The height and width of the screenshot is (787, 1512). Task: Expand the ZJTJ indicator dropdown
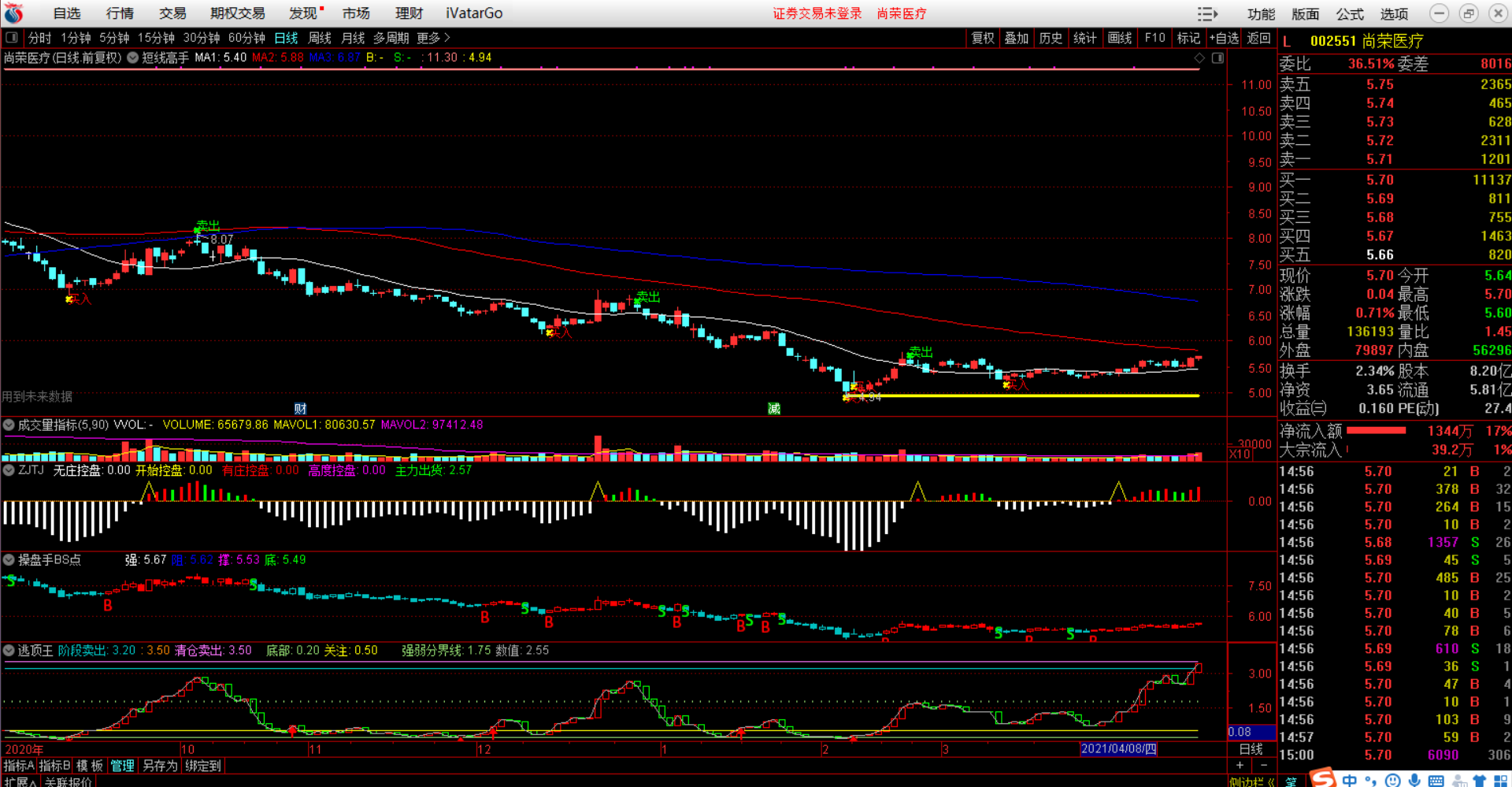pyautogui.click(x=9, y=470)
